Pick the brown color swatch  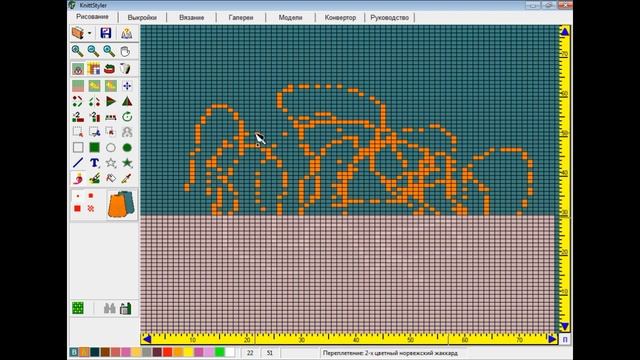coord(105,352)
